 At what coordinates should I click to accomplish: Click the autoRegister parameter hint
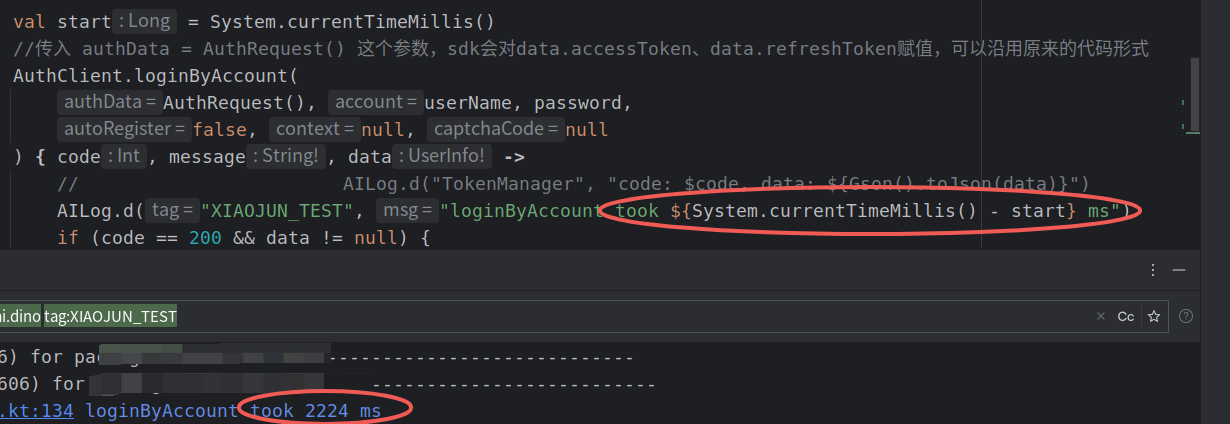point(125,129)
